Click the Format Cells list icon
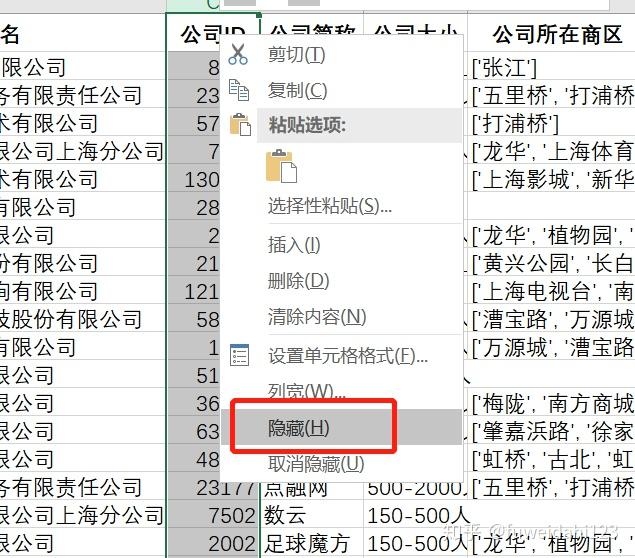The image size is (635, 558). [x=239, y=355]
